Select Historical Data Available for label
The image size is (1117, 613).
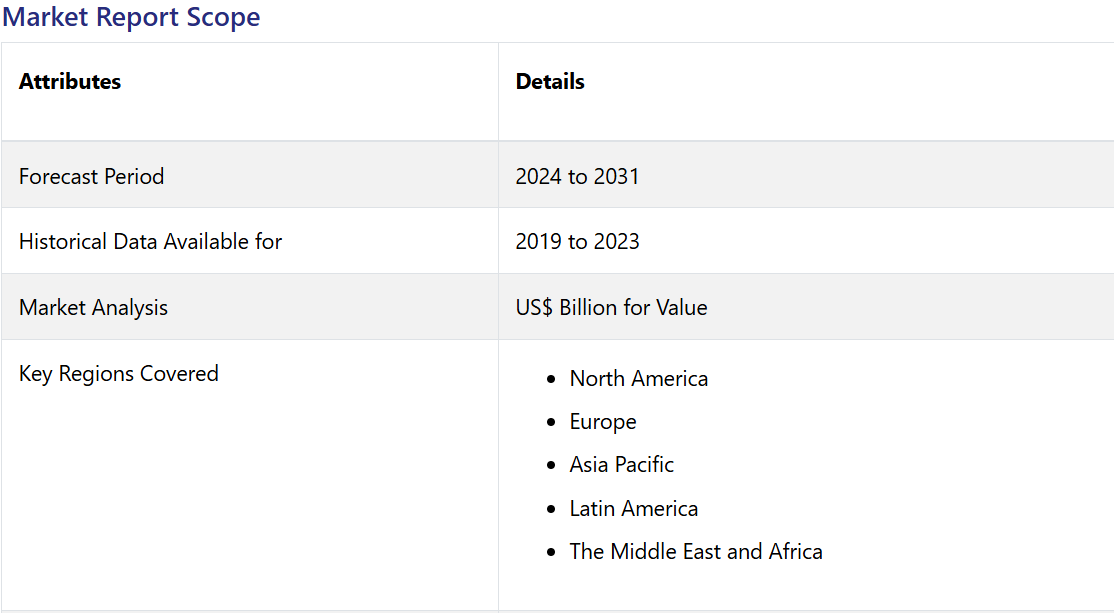[x=150, y=241]
